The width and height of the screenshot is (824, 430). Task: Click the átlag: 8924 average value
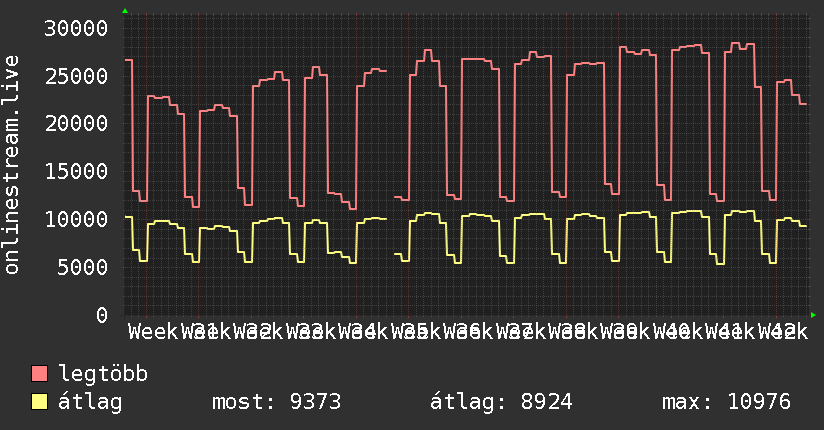click(x=501, y=402)
